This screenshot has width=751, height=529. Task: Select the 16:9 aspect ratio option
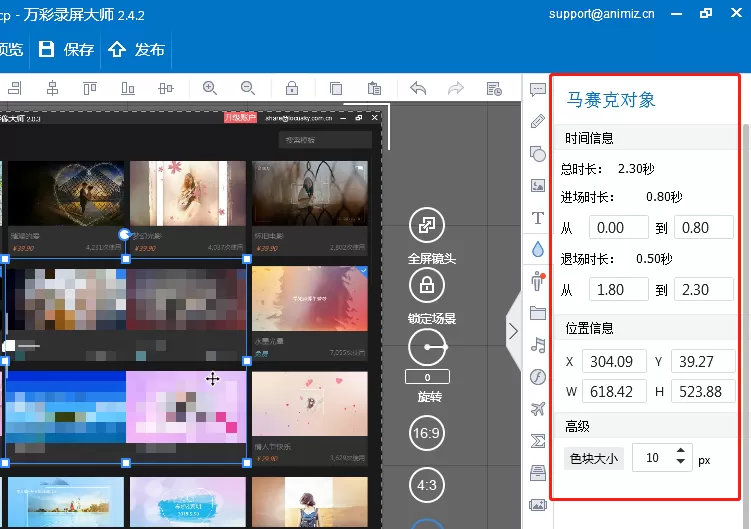tap(426, 433)
